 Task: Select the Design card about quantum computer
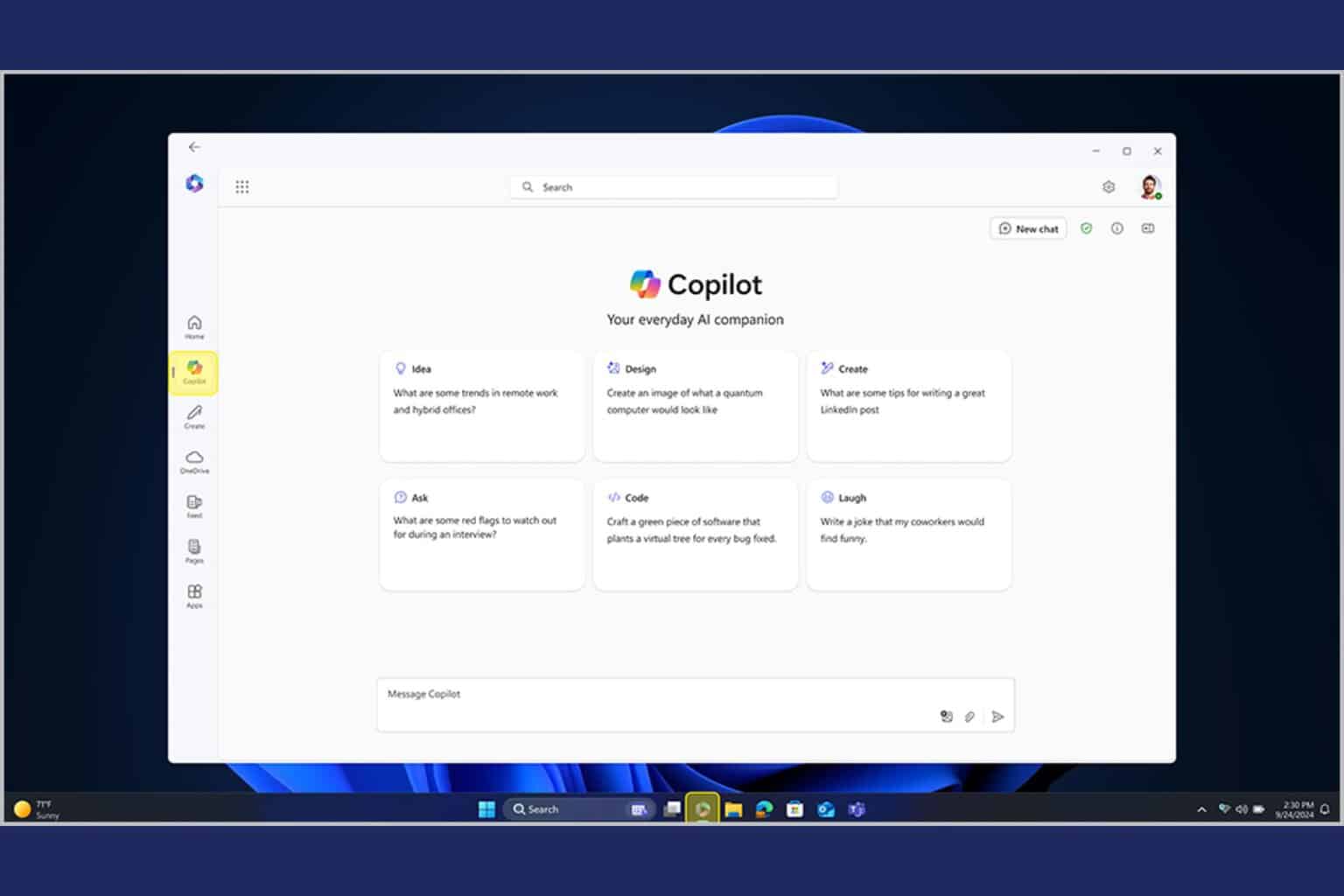(x=696, y=406)
